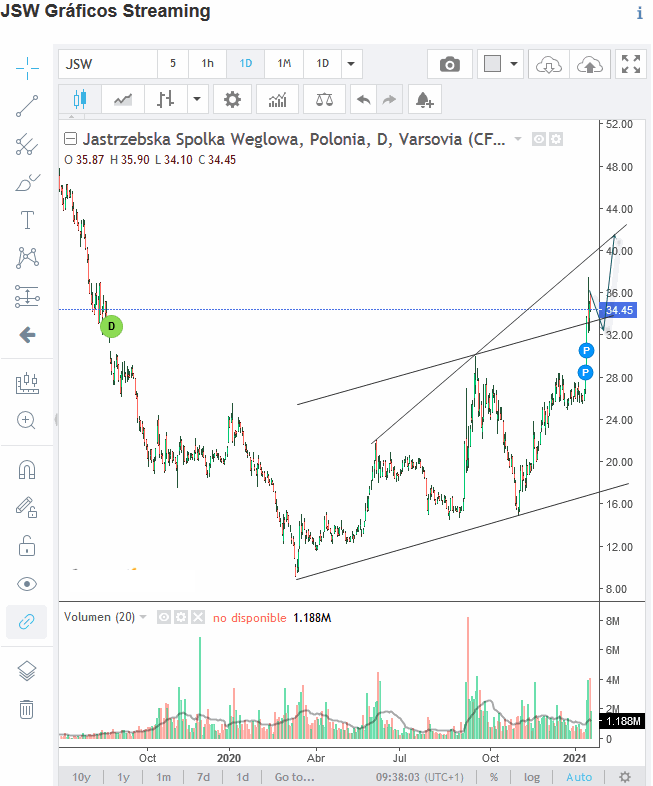Open Volumen (20) dropdown arrow
This screenshot has width=653, height=786.
tap(143, 617)
